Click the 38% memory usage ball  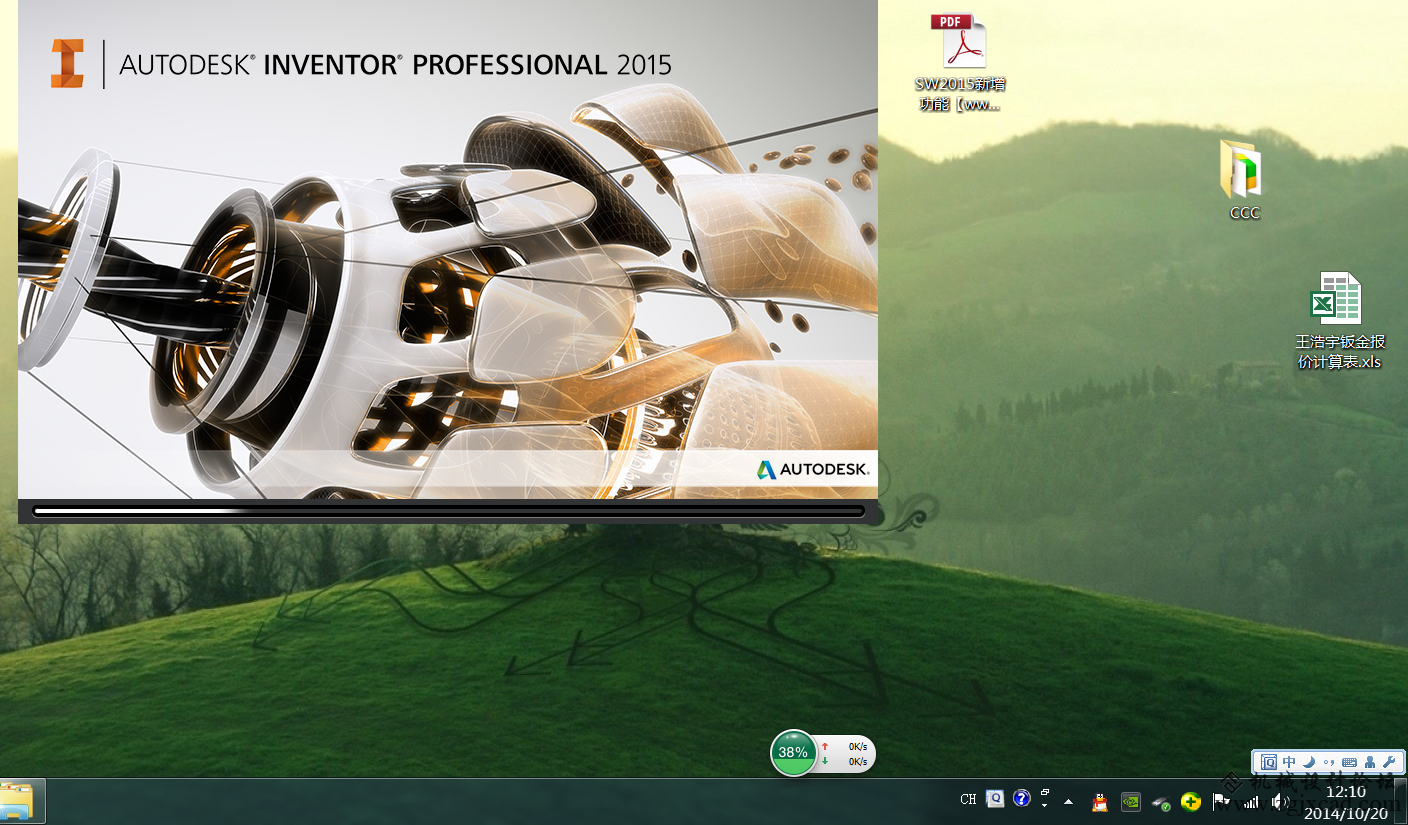[x=793, y=752]
